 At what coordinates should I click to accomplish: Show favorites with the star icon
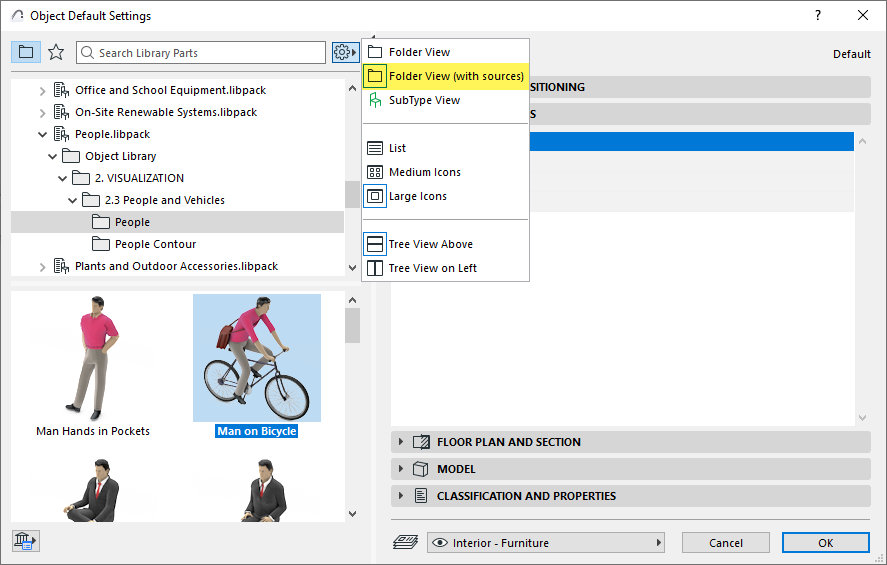pos(56,52)
